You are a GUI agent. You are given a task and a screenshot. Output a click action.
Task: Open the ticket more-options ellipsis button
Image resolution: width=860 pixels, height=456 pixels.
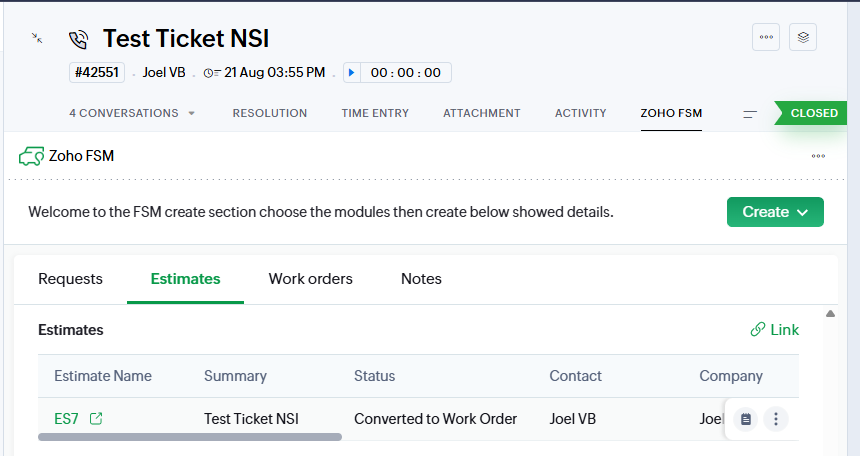point(766,37)
